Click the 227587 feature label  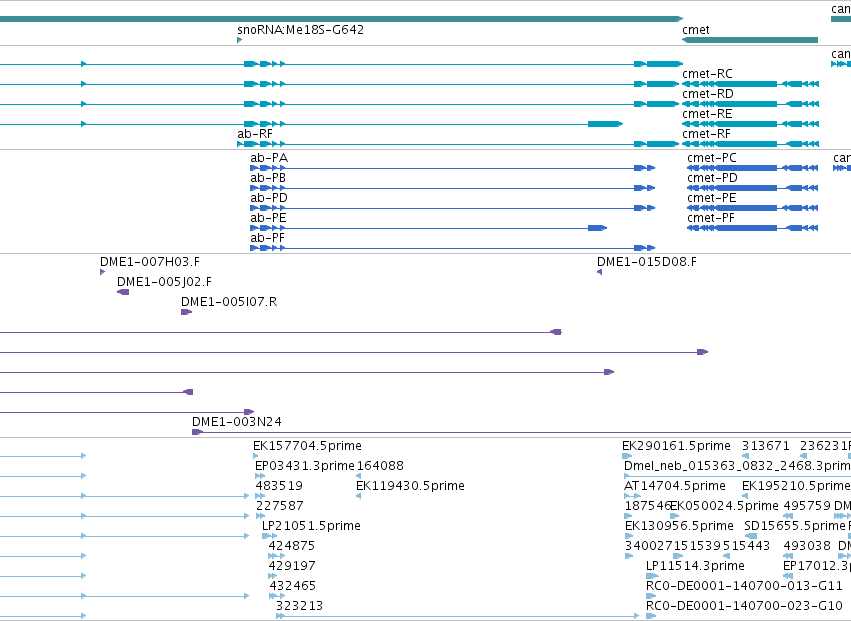click(x=280, y=506)
